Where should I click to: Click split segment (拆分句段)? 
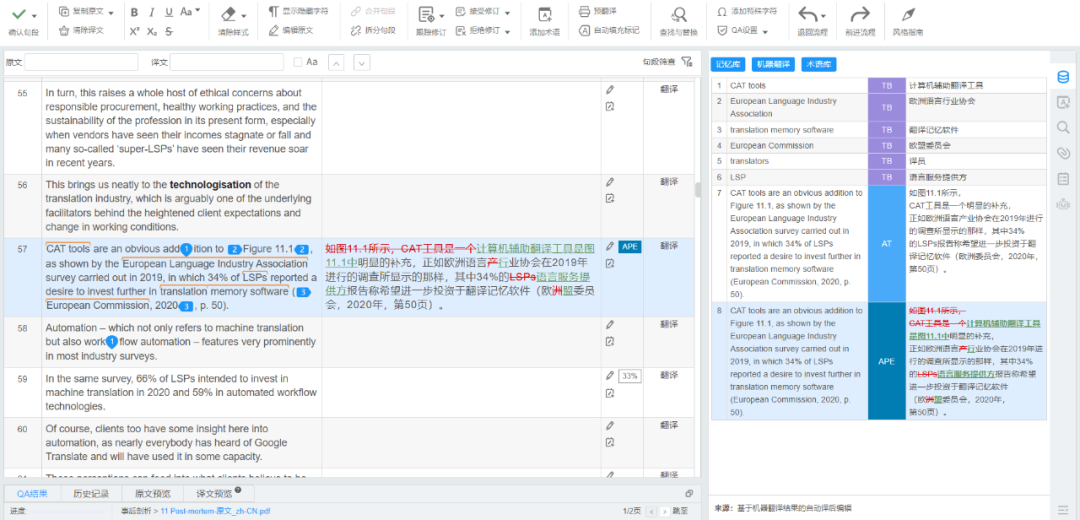click(373, 30)
